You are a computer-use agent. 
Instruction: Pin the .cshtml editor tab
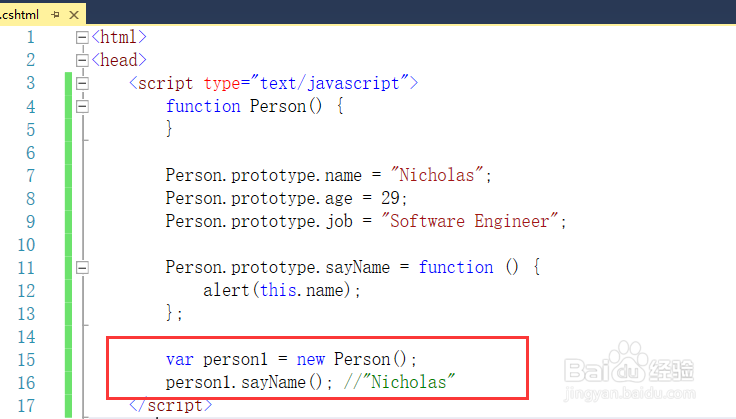[55, 15]
